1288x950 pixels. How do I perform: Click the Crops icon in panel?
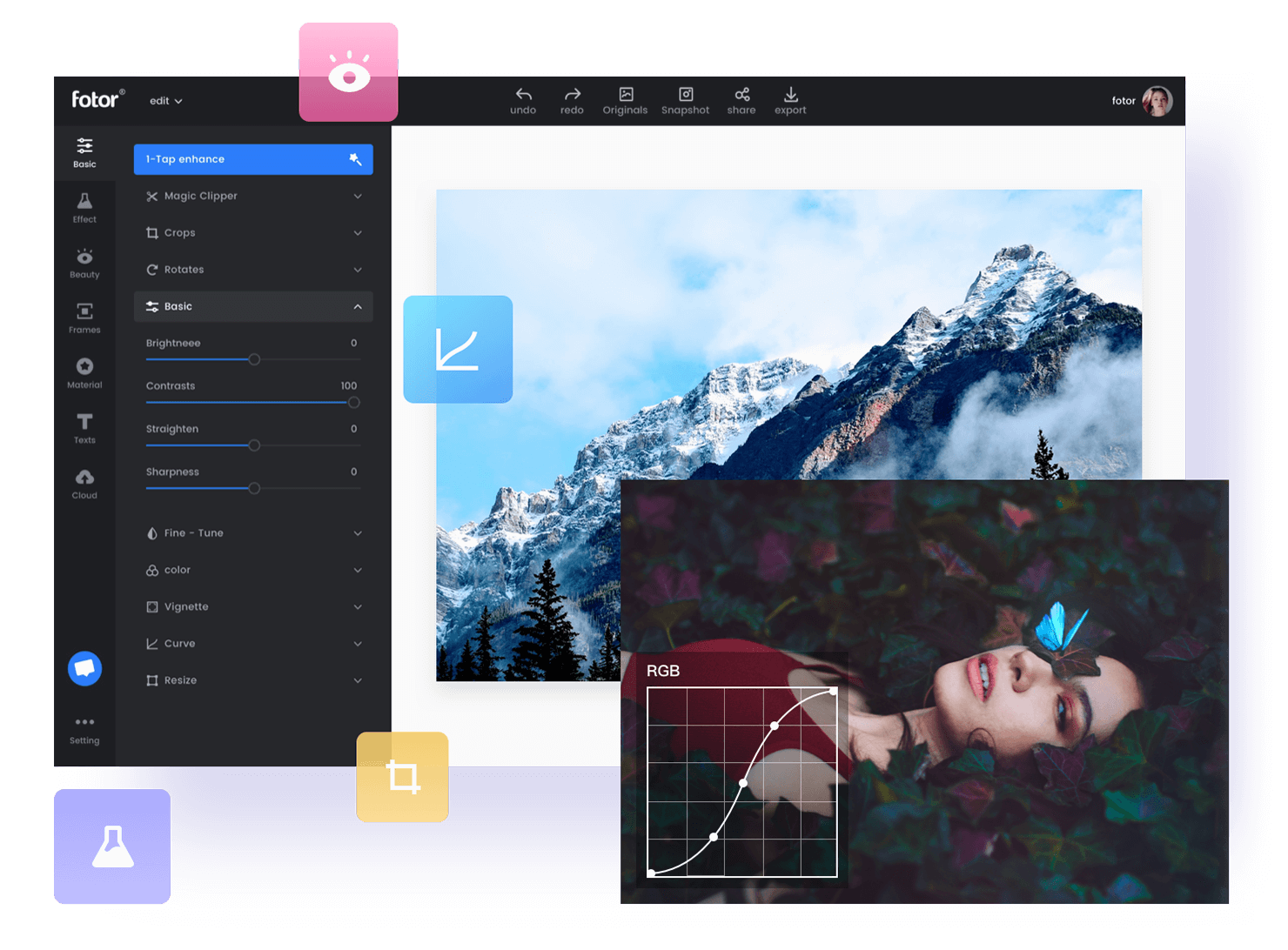(x=152, y=233)
